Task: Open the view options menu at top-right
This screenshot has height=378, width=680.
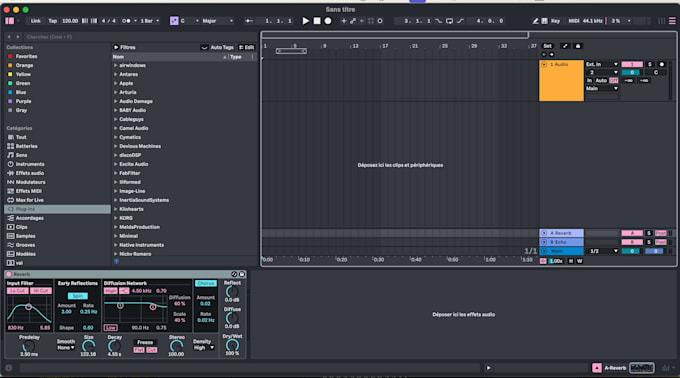Action: pos(672,21)
